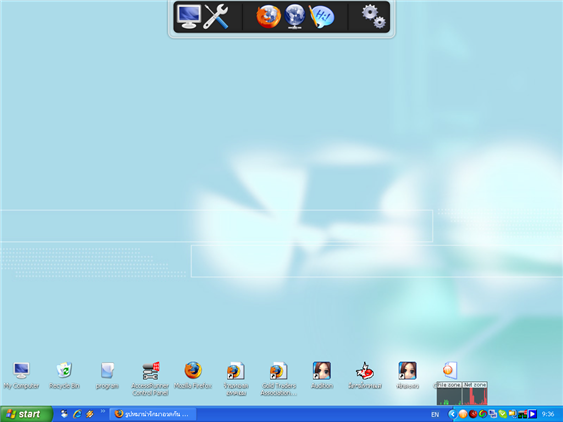This screenshot has height=422, width=563.
Task: Select the Recycle Bin desktop icon
Action: coord(64,376)
